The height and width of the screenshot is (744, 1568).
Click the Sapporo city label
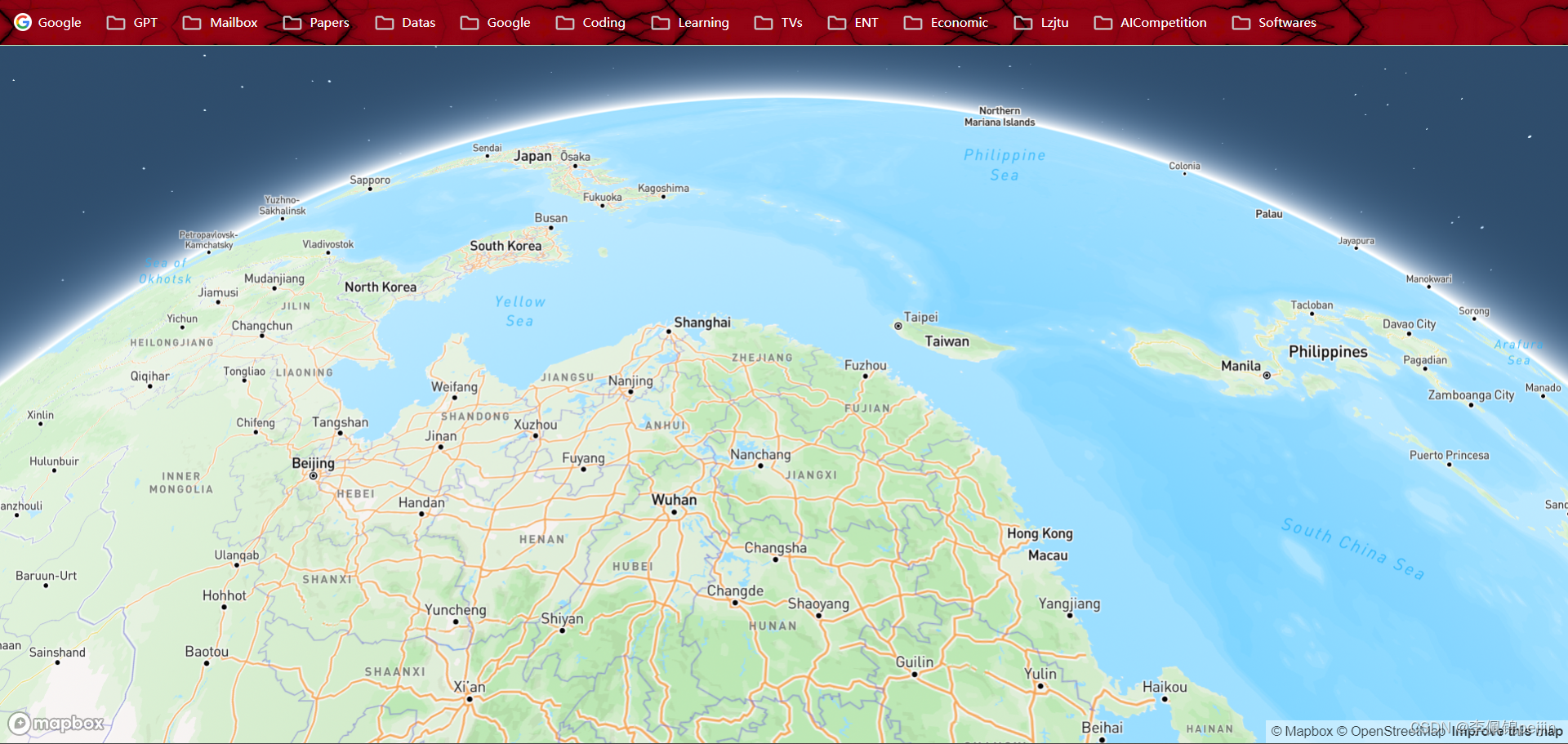click(x=370, y=180)
